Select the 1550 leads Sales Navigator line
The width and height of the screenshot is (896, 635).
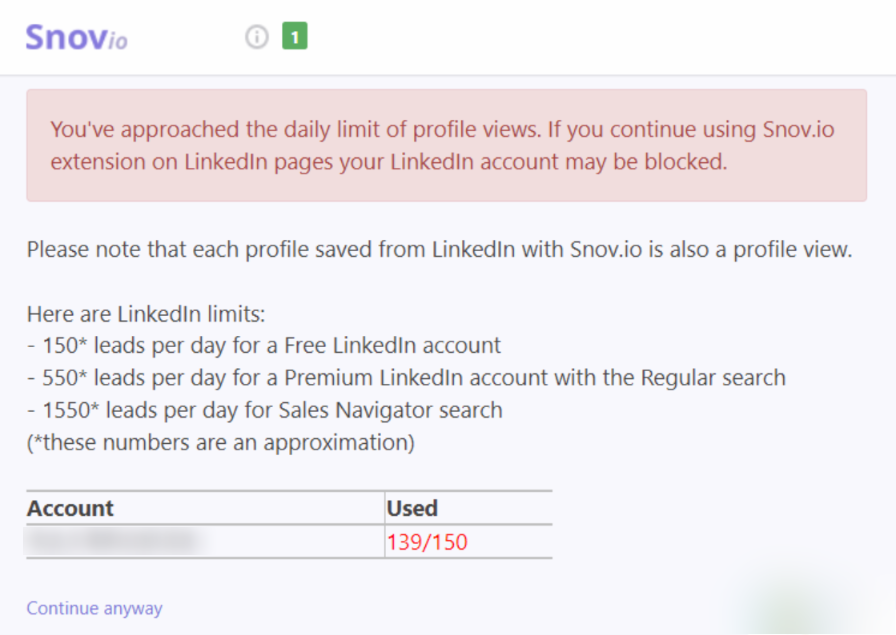click(x=265, y=410)
